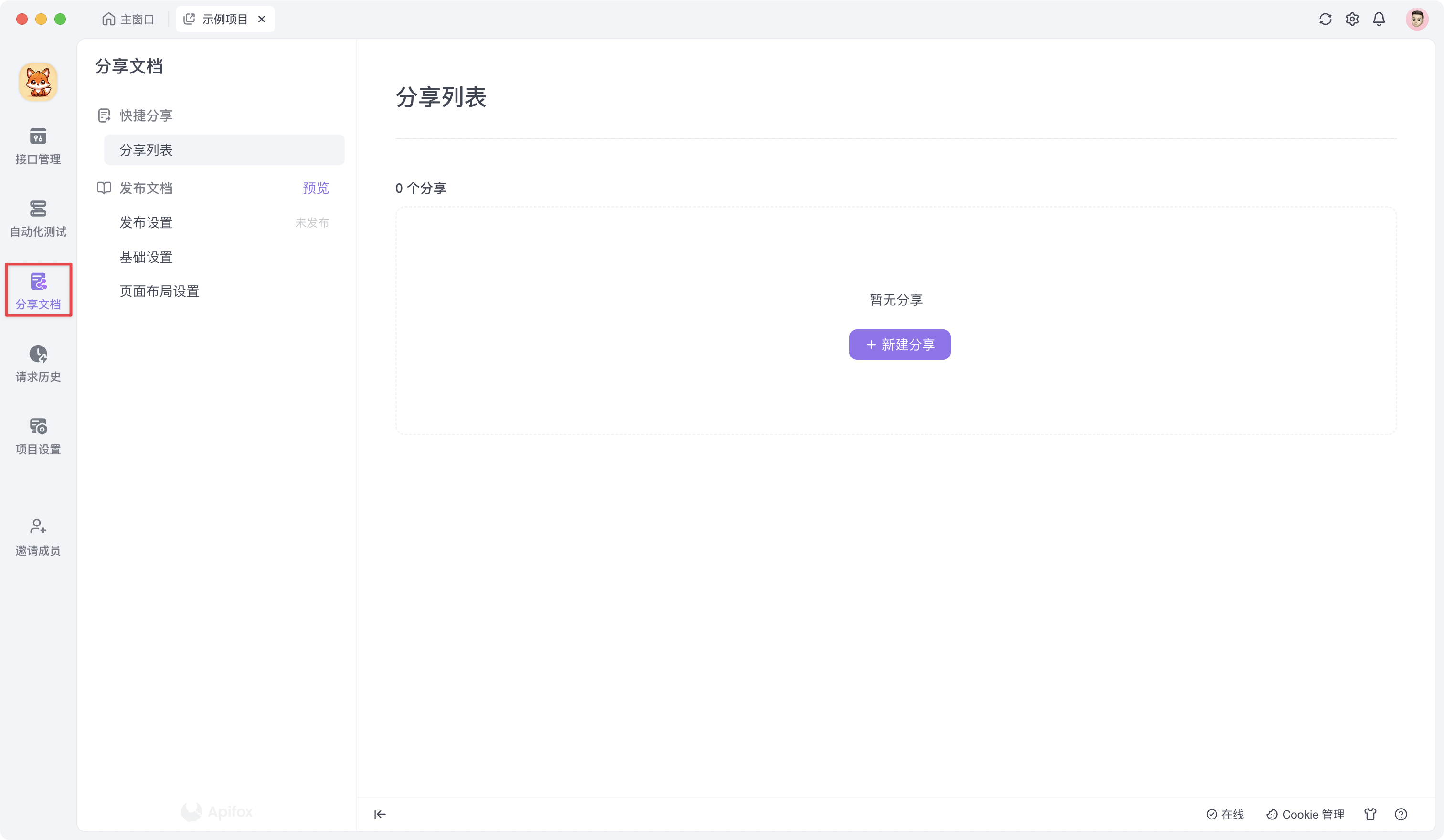
Task: Open the 接口管理 sidebar icon
Action: click(38, 146)
